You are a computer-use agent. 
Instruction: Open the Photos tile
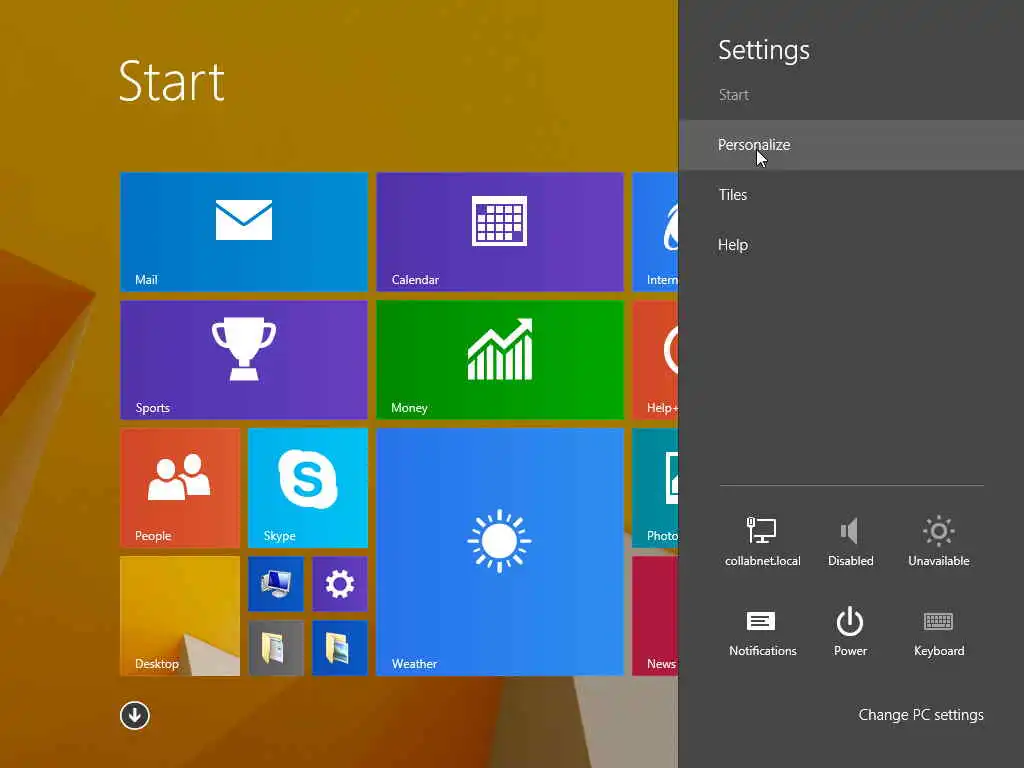tap(656, 487)
